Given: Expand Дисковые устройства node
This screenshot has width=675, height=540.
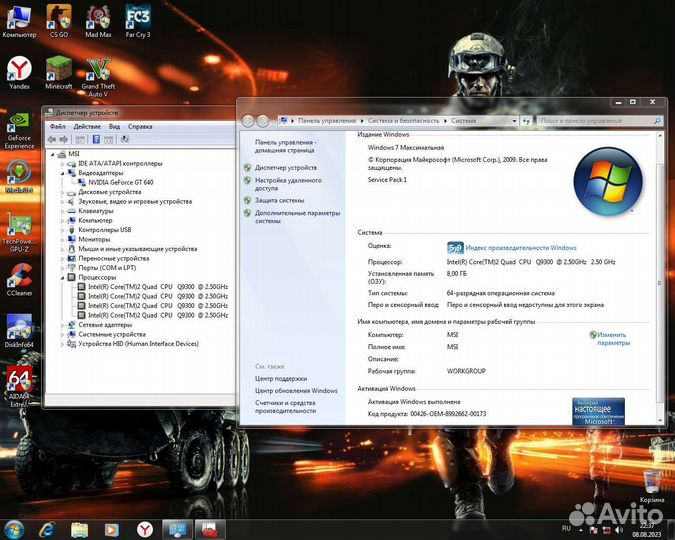Looking at the screenshot, I should [62, 192].
